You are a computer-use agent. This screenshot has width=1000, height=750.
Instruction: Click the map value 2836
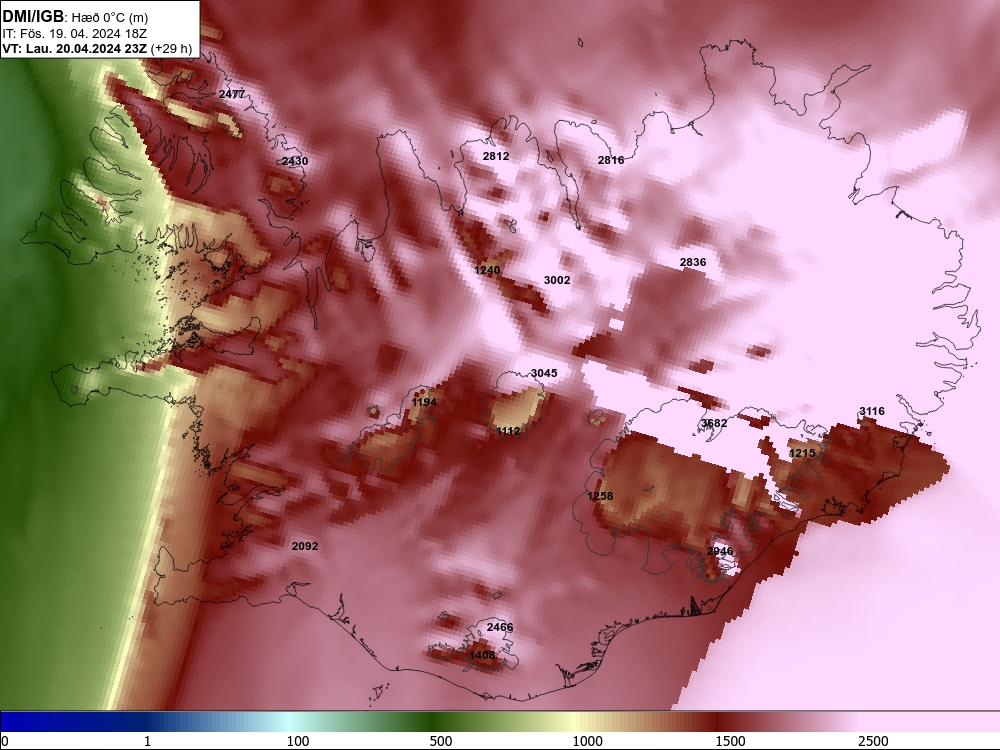(x=693, y=262)
